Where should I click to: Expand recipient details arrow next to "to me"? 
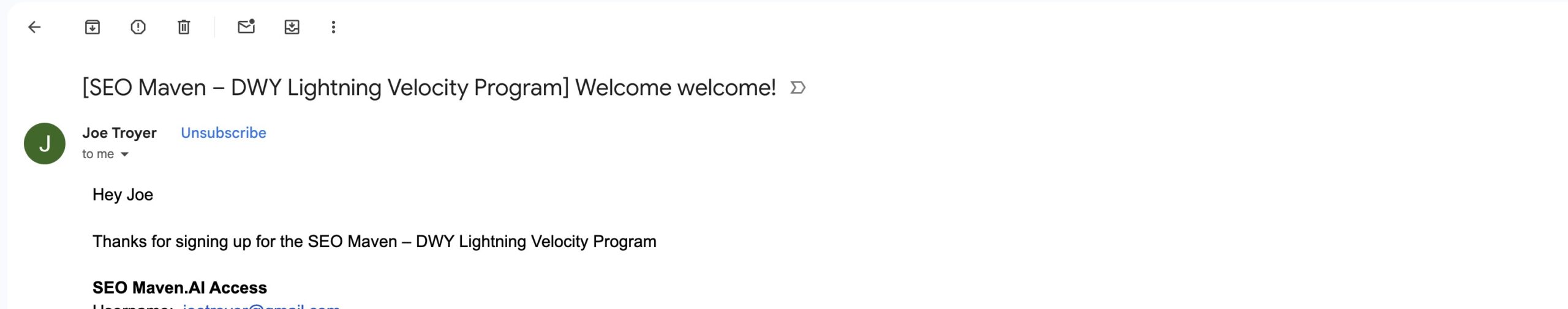tap(125, 154)
